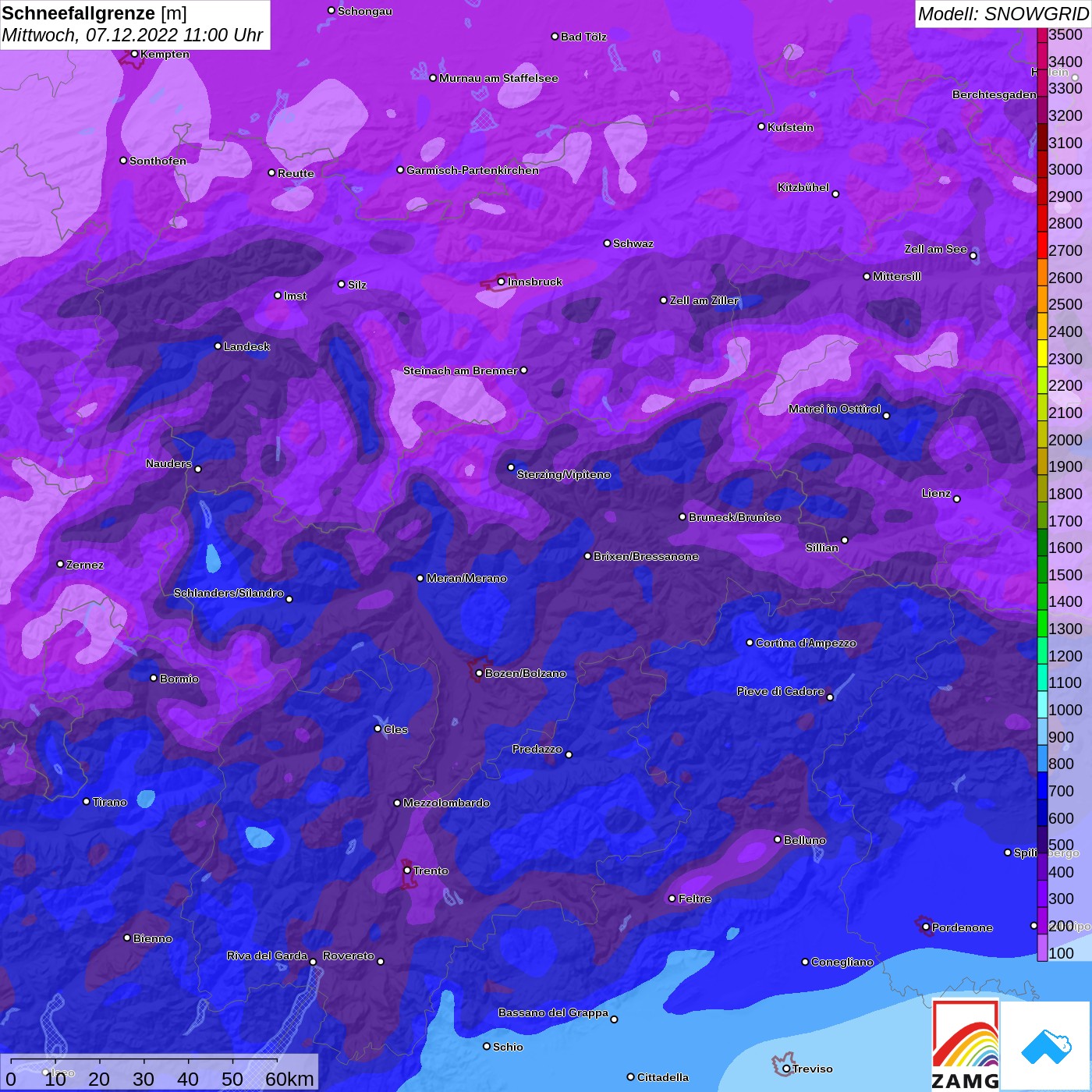This screenshot has height=1092, width=1092.
Task: Click the Schwaz label
Action: [x=633, y=243]
